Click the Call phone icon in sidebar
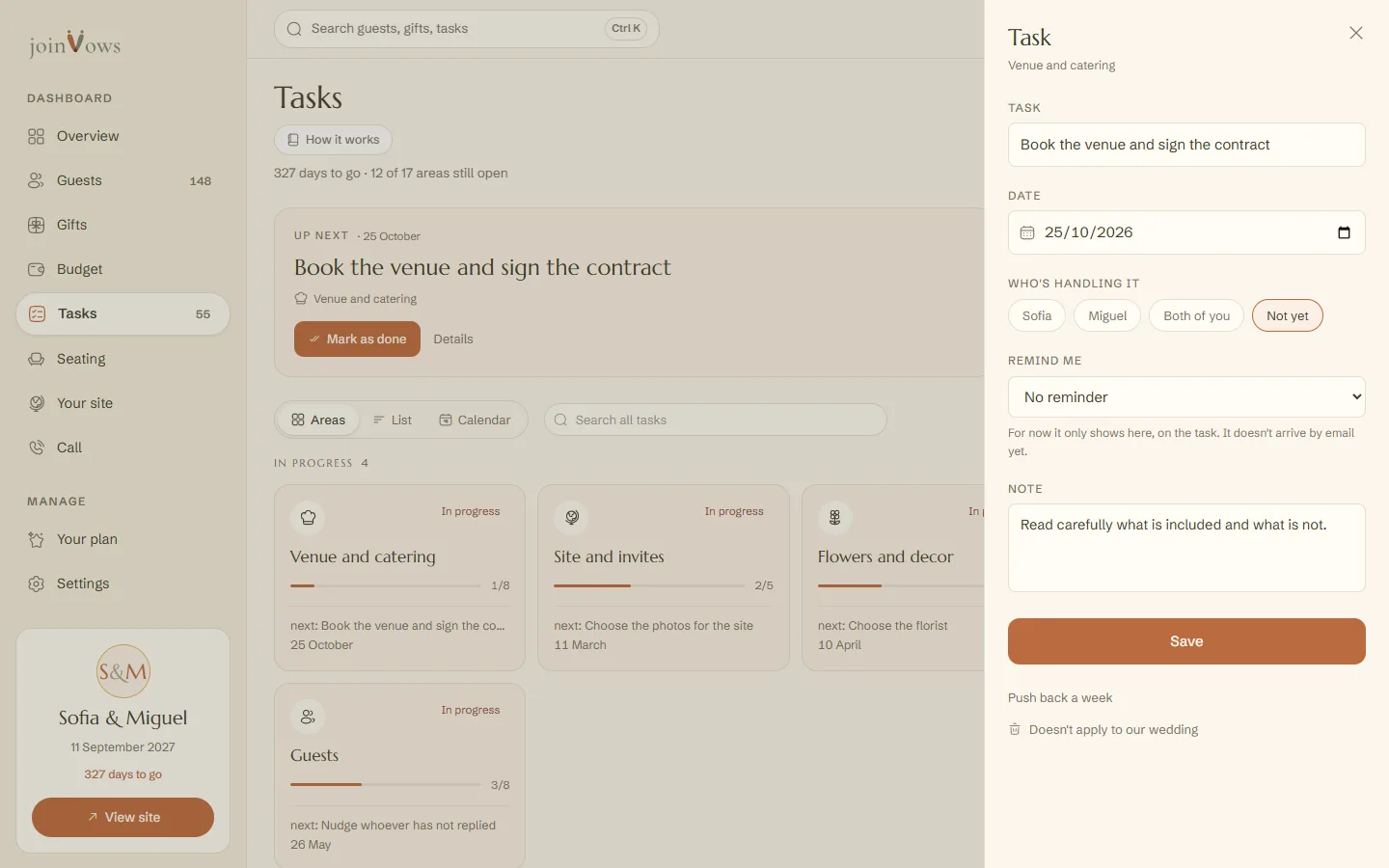This screenshot has height=868, width=1389. [x=36, y=448]
